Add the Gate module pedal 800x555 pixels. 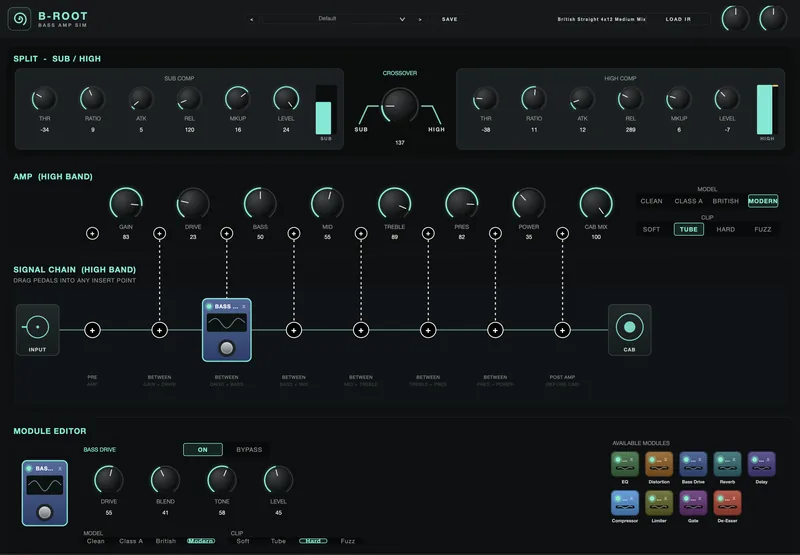coord(693,503)
